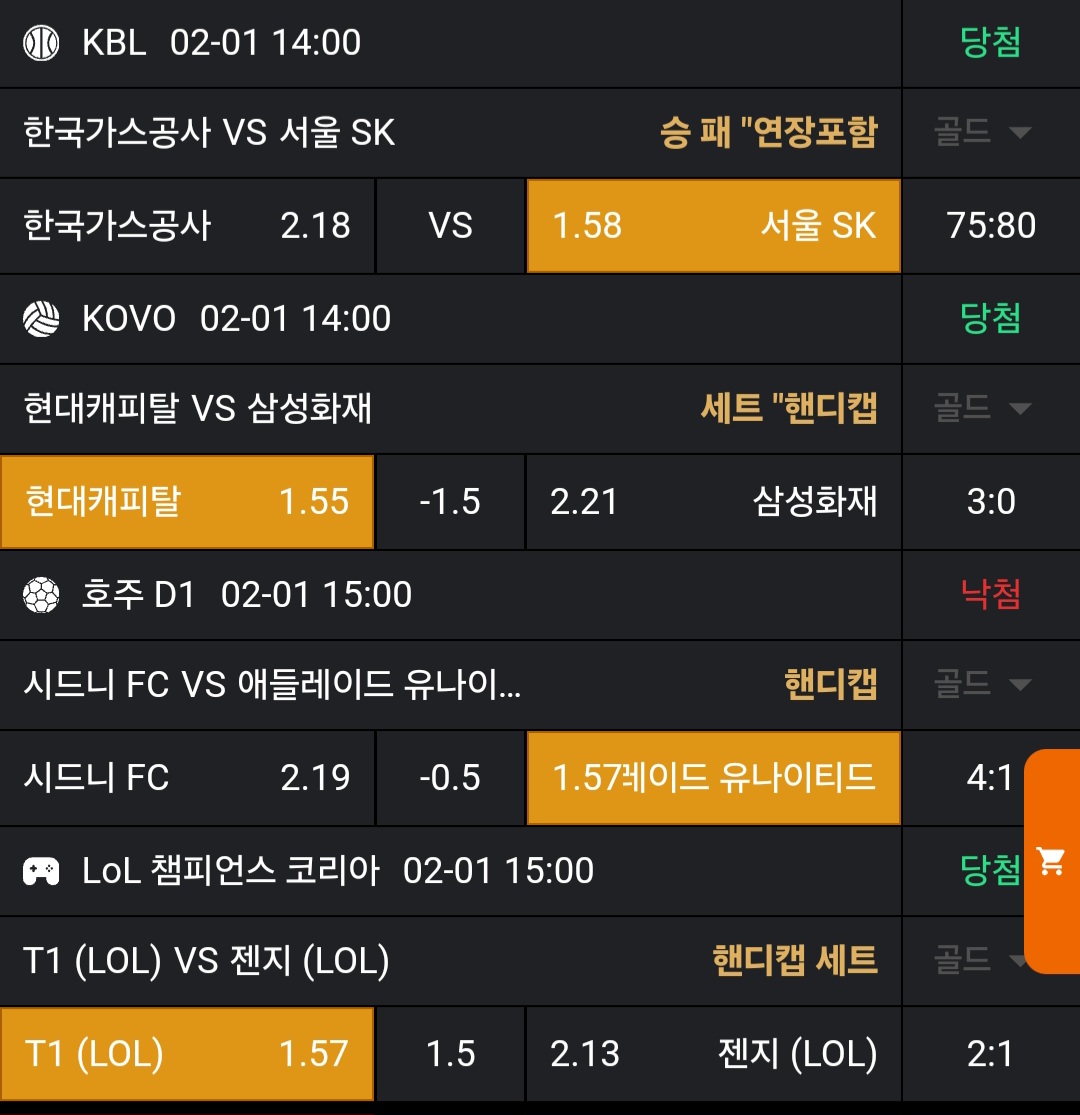This screenshot has width=1080, height=1115.
Task: Open 골드 dropdown for 현대캐피탈 match
Action: point(982,408)
